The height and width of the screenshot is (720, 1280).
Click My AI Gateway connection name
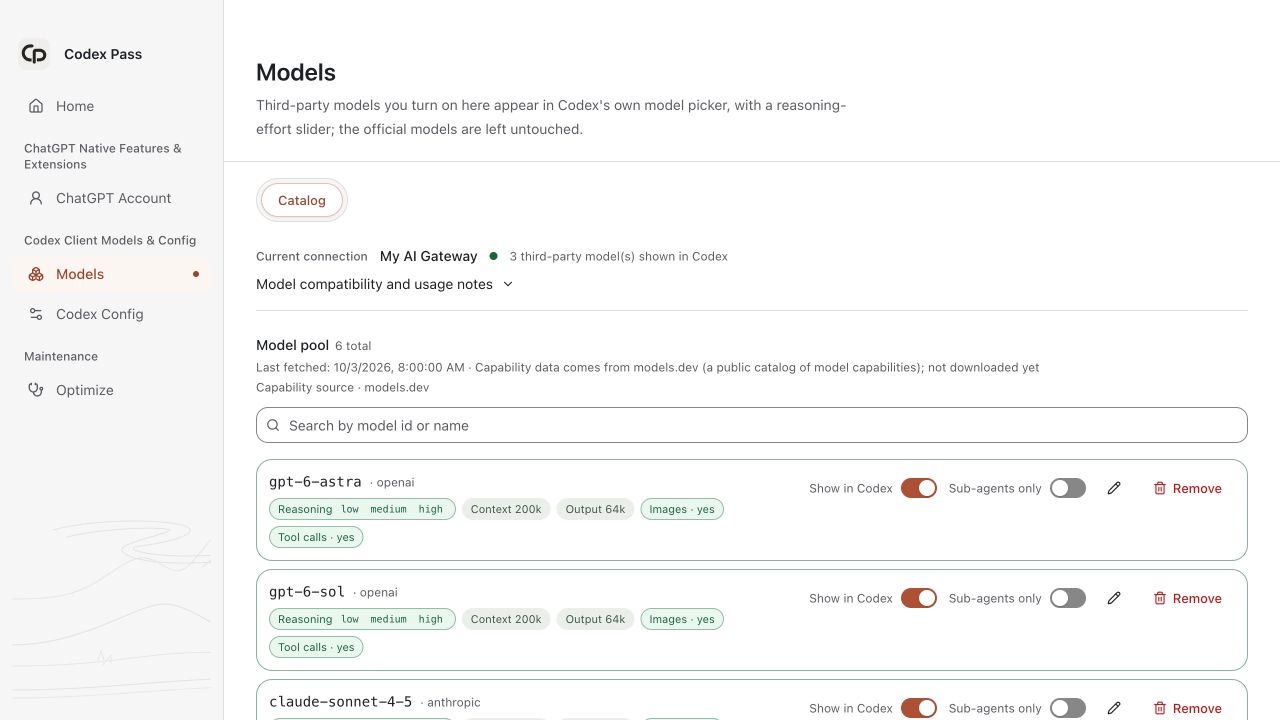(x=429, y=256)
